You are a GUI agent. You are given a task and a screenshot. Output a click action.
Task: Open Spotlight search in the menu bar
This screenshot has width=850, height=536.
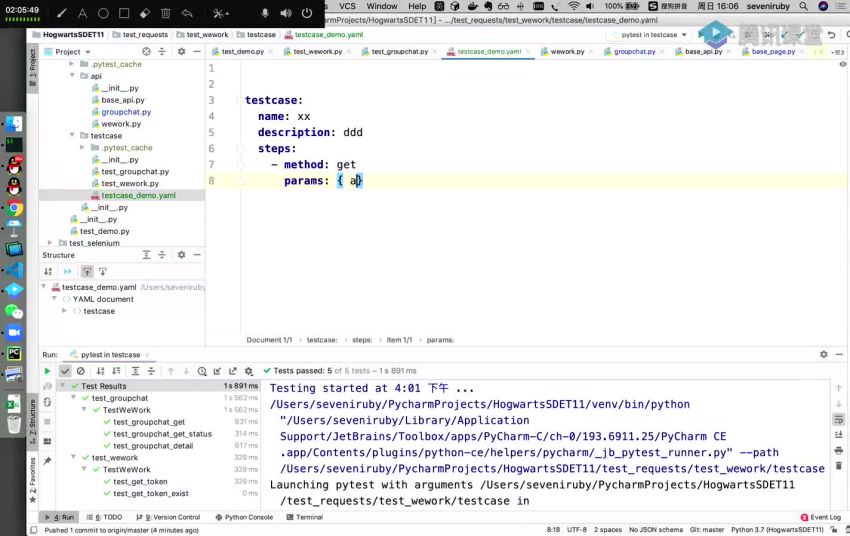[x=803, y=6]
